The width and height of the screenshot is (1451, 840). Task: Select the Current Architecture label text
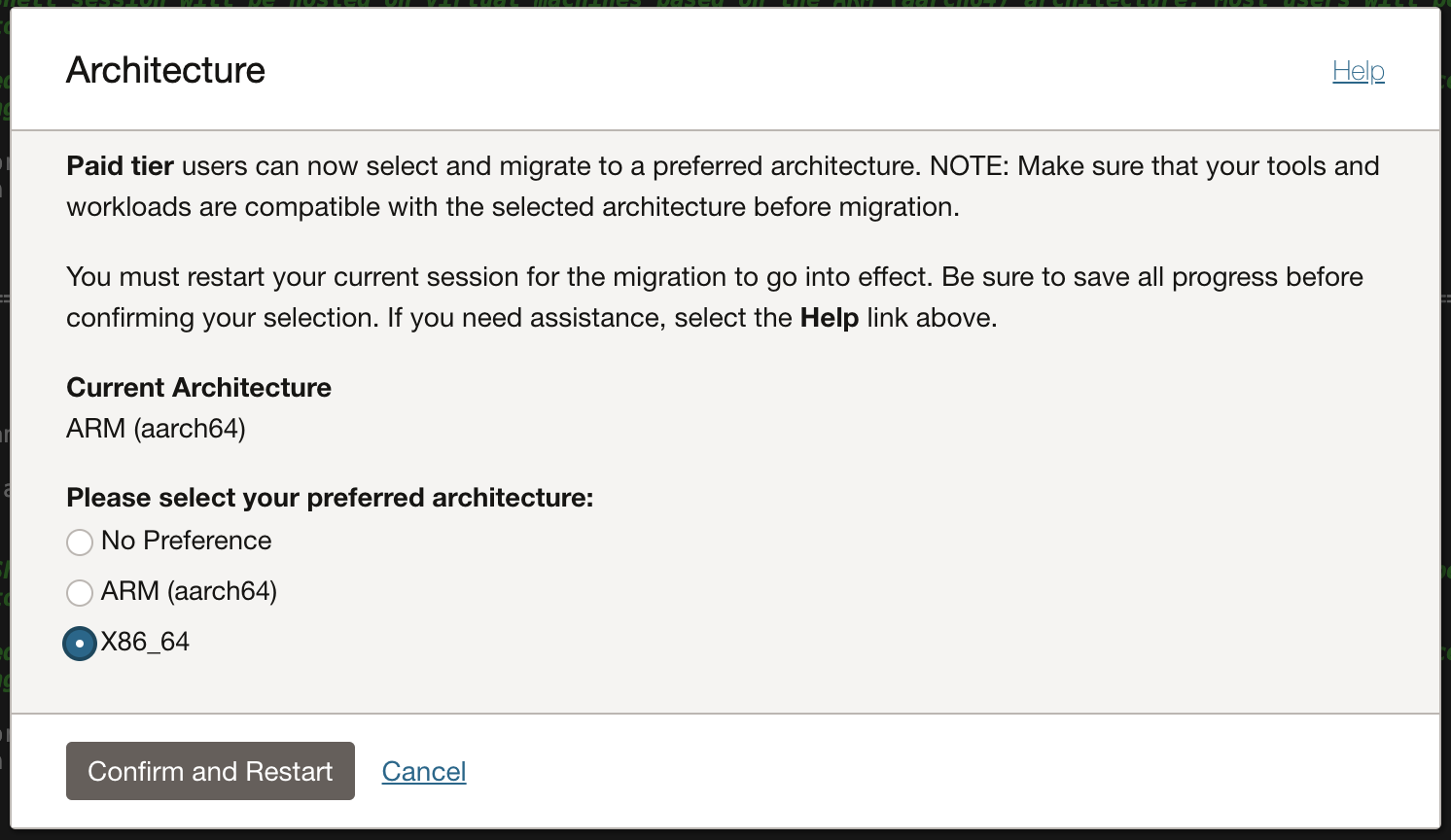coord(198,387)
